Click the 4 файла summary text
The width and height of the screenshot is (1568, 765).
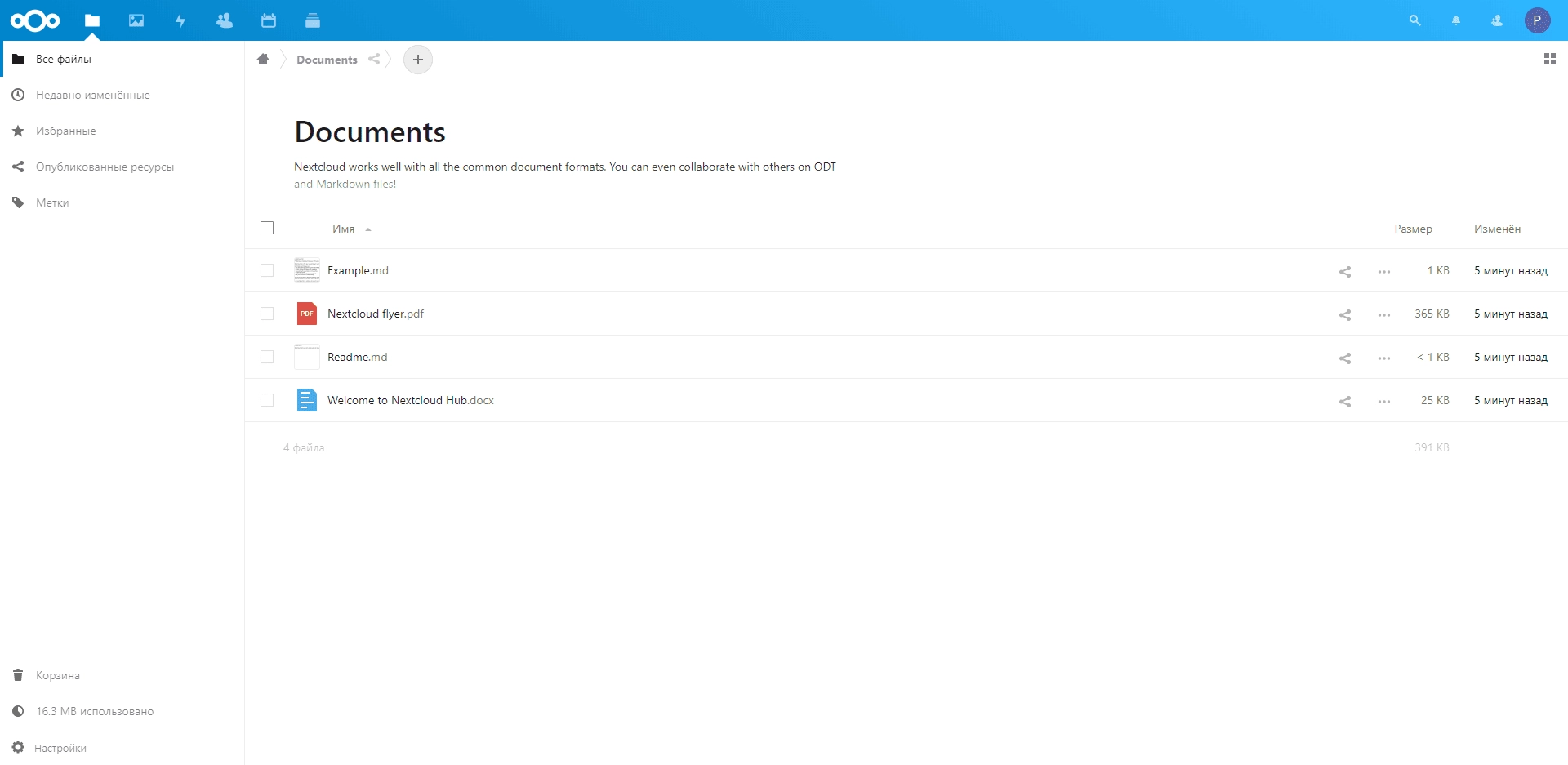pyautogui.click(x=304, y=447)
